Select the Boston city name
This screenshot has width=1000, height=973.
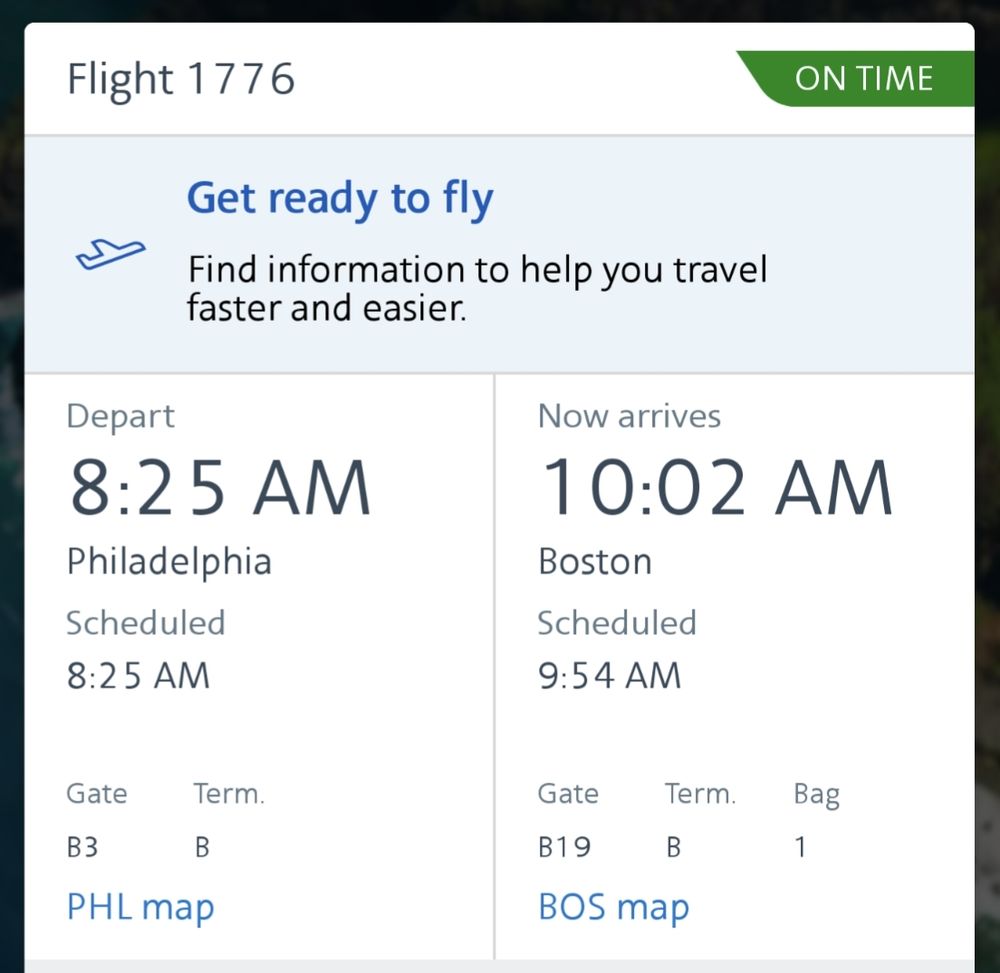pyautogui.click(x=595, y=561)
